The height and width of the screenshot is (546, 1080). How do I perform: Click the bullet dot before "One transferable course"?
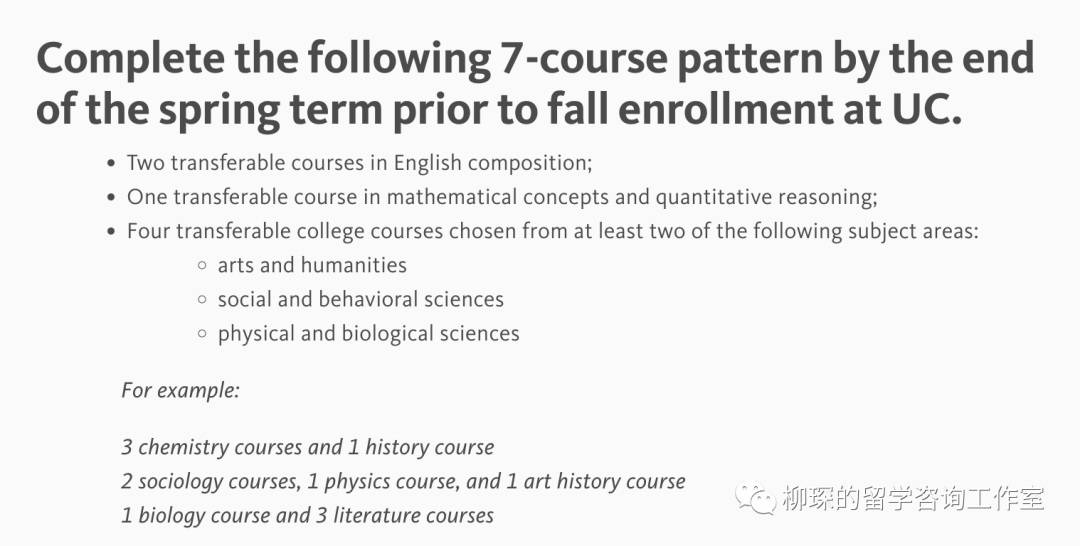pyautogui.click(x=110, y=197)
